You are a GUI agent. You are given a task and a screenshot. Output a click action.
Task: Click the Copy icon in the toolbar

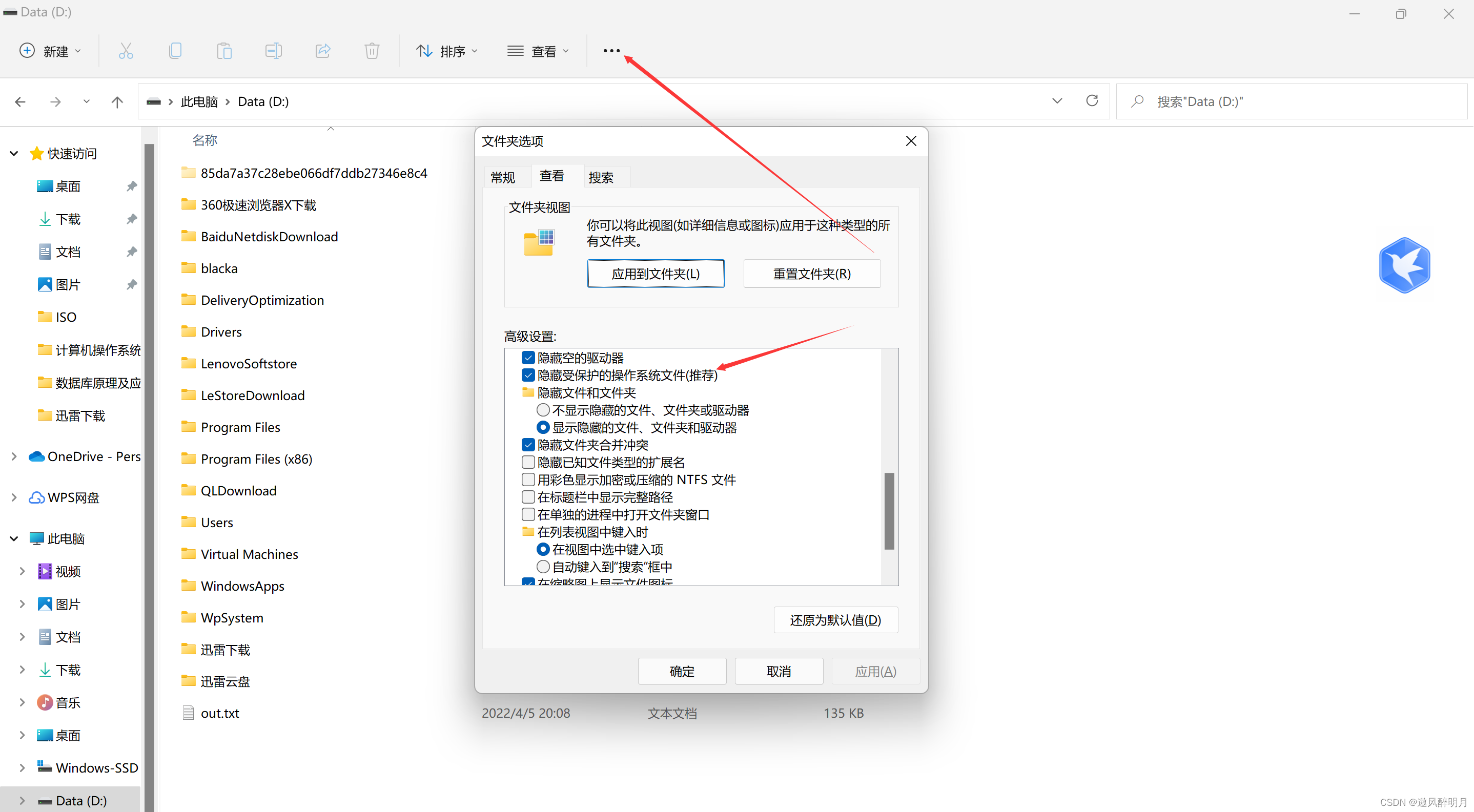pyautogui.click(x=175, y=50)
